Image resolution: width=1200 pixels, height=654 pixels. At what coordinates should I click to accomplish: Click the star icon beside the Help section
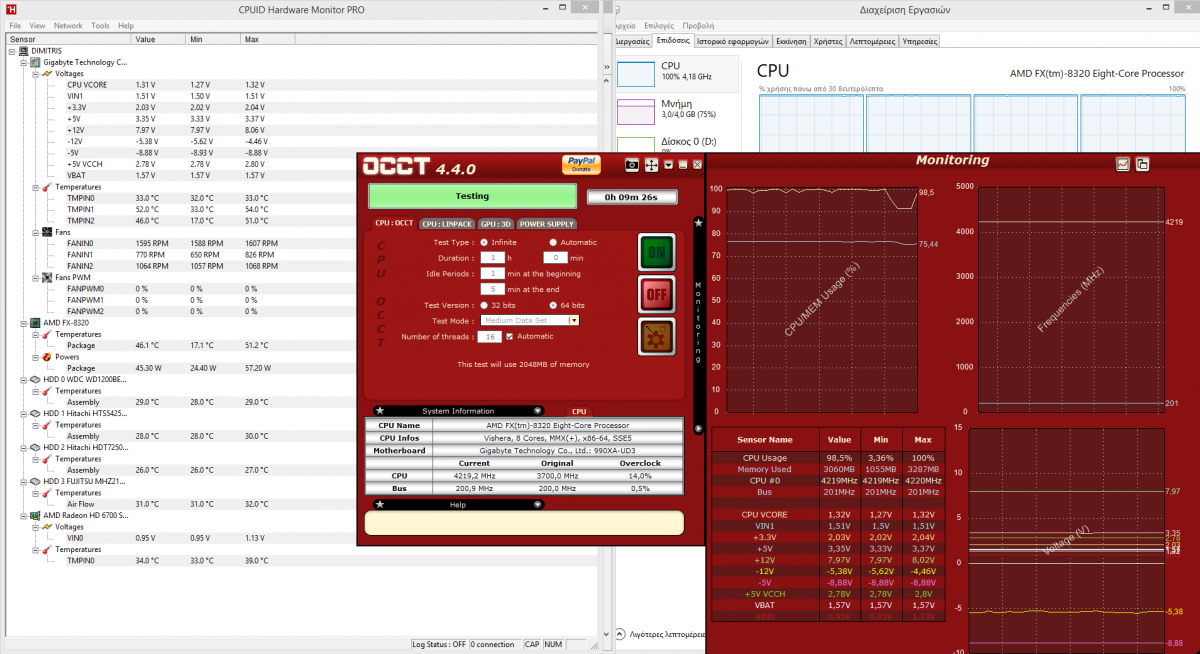pyautogui.click(x=380, y=505)
